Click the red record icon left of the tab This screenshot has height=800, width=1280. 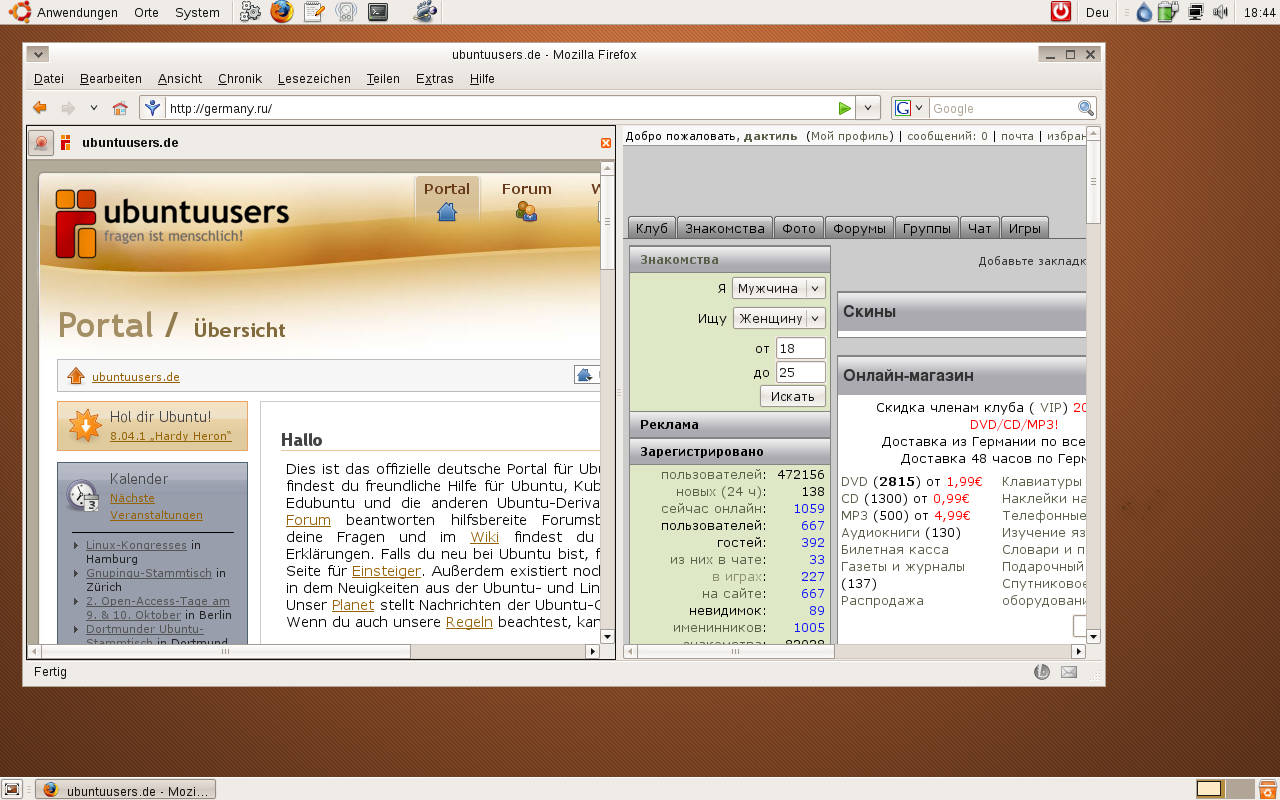point(40,143)
